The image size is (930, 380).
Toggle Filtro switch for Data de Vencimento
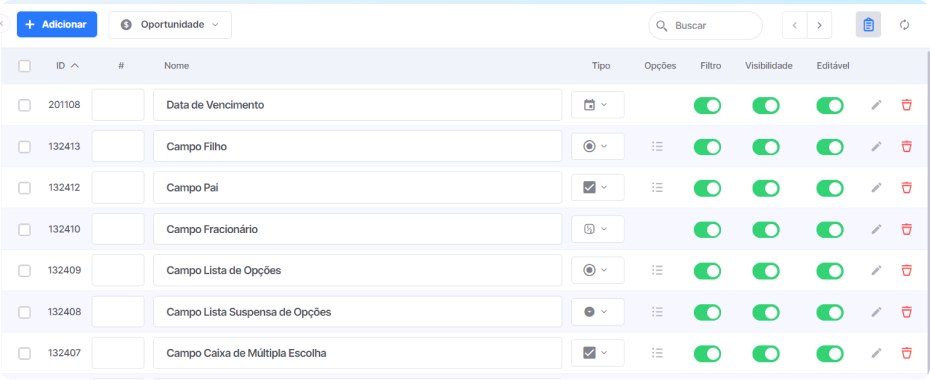(x=708, y=106)
